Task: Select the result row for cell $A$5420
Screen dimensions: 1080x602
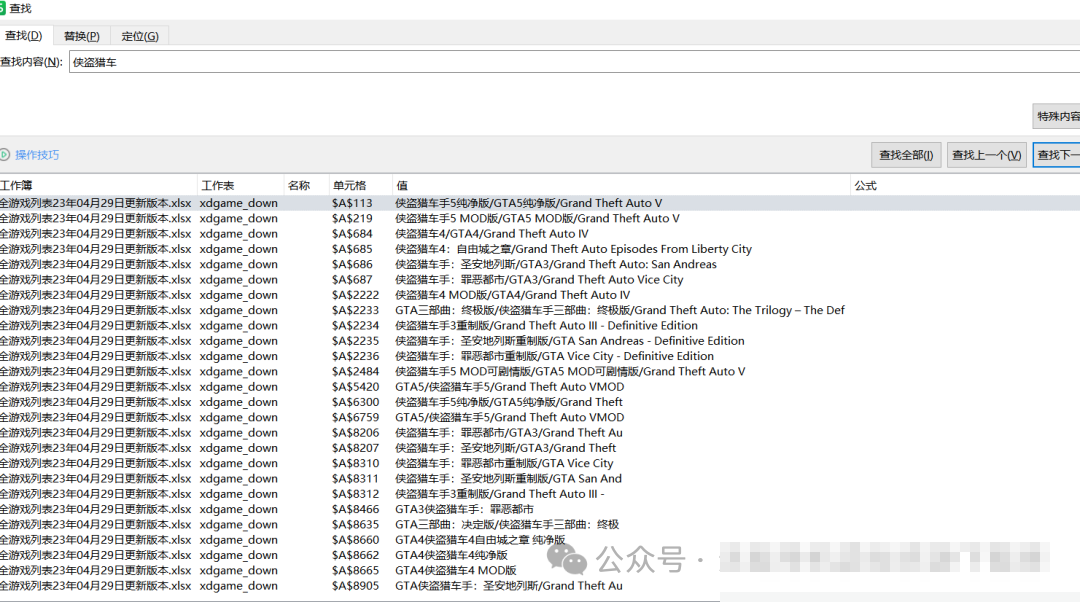Action: 540,386
